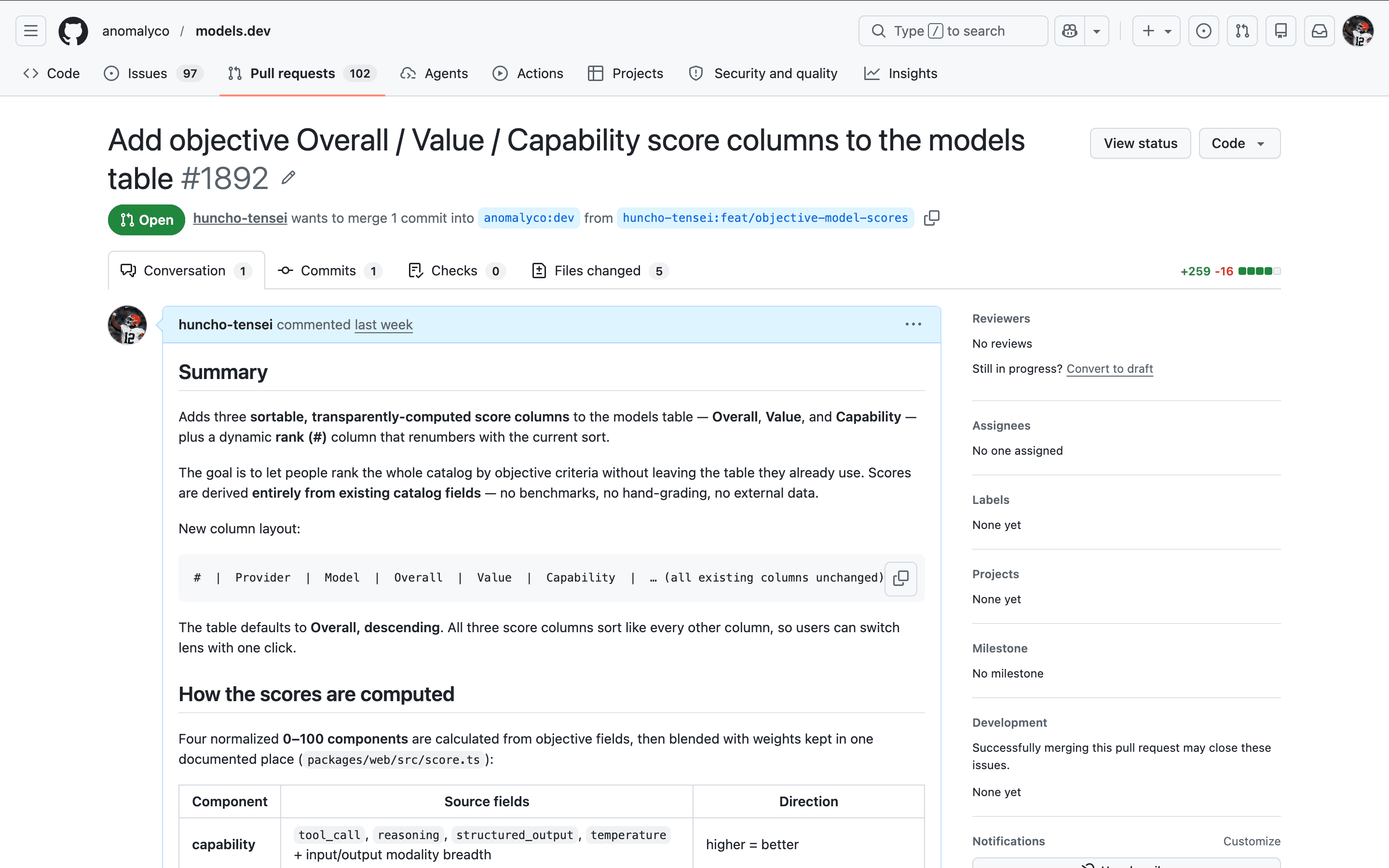Select the Checks tab
This screenshot has height=868, width=1389.
coord(457,271)
